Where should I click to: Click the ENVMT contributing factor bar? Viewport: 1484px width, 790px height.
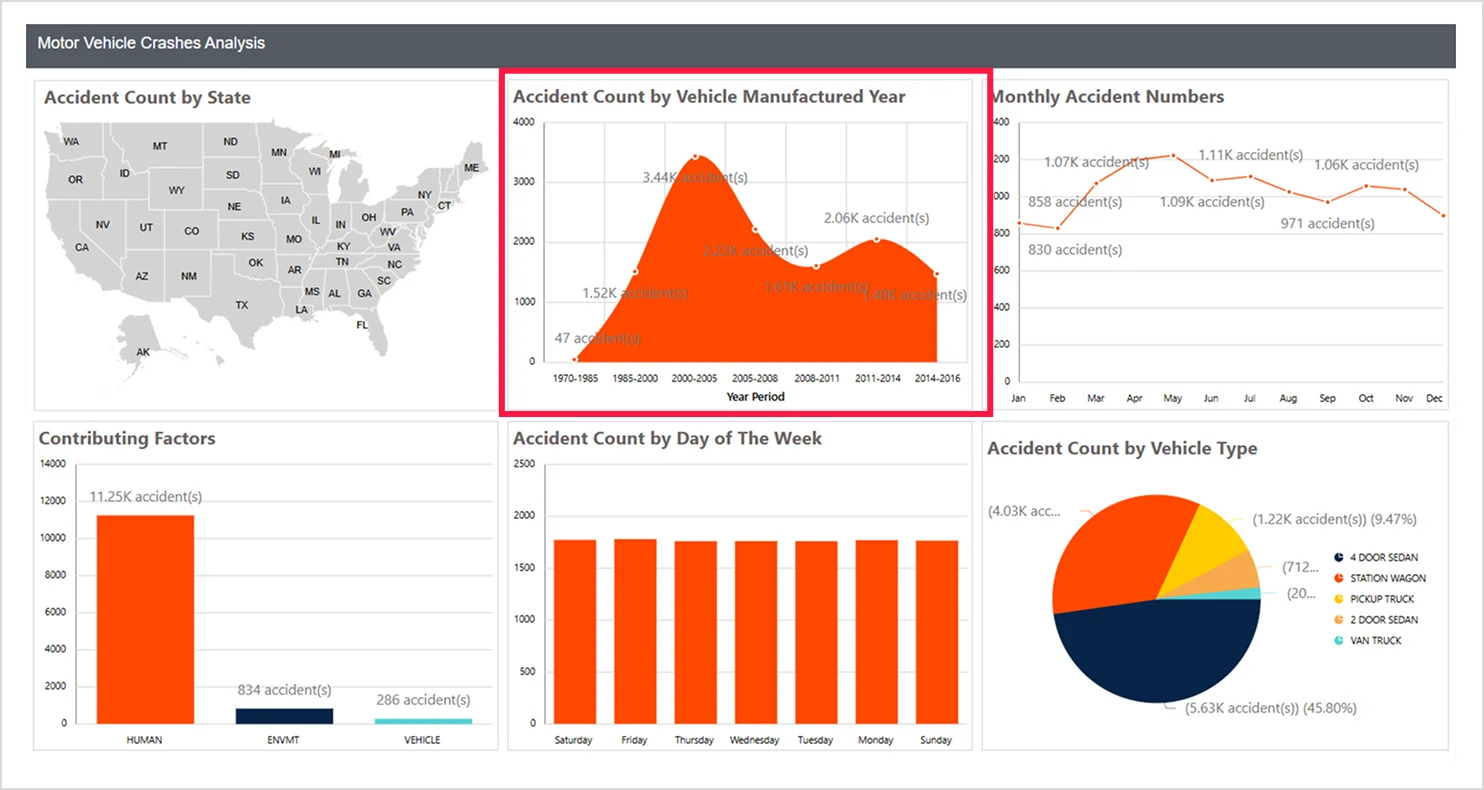pyautogui.click(x=284, y=715)
